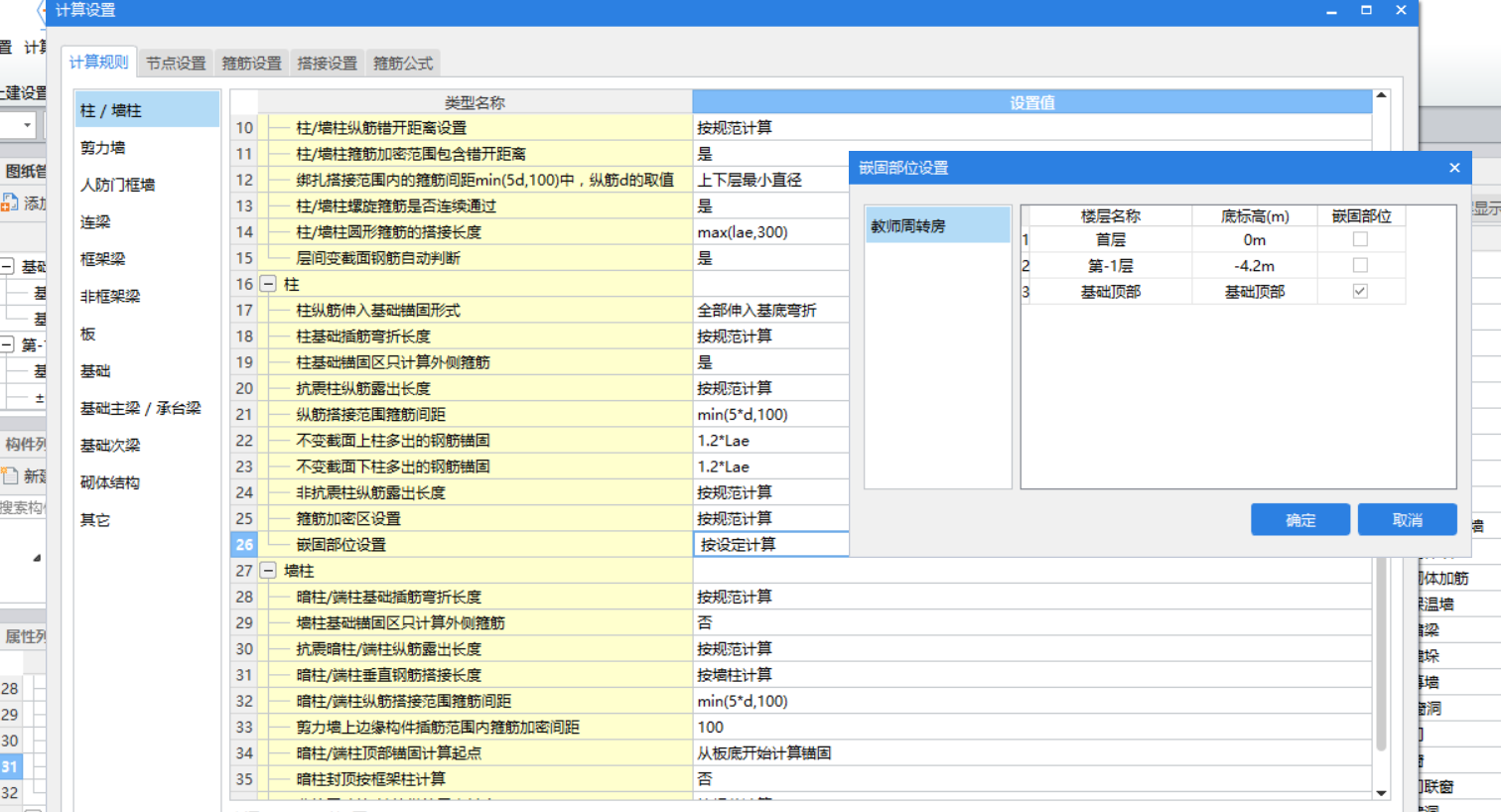Click value 从板底开始计算锚固 in row 34
The image size is (1501, 812).
[x=764, y=753]
